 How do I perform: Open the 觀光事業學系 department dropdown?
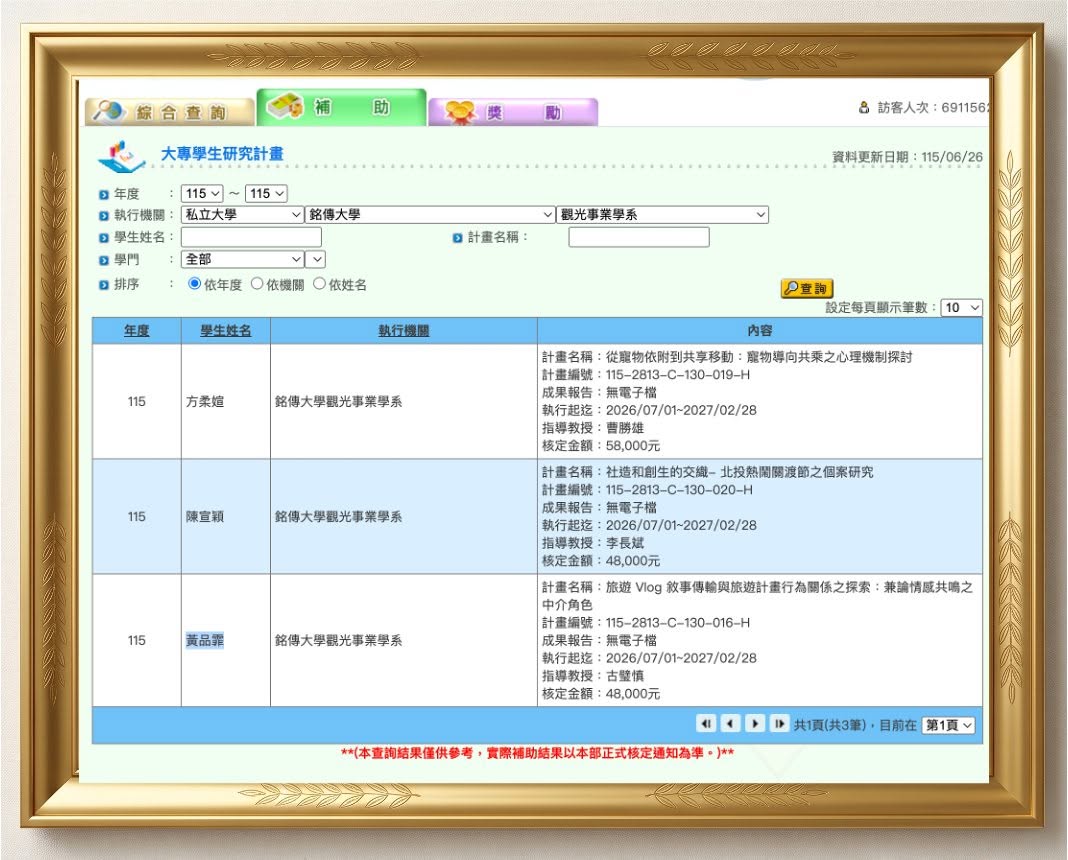coord(663,214)
